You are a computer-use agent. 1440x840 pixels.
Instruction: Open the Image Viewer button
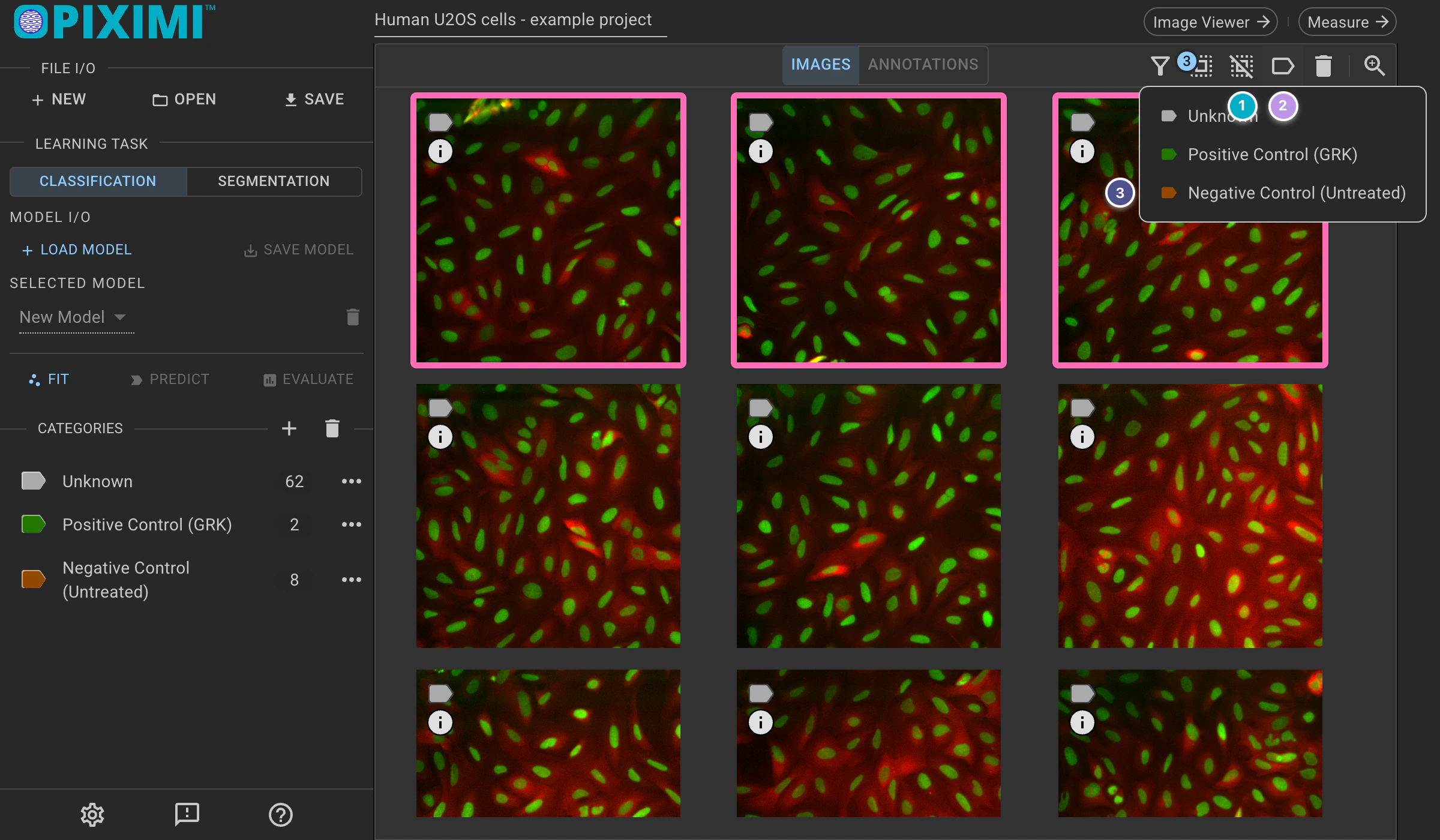click(1211, 22)
